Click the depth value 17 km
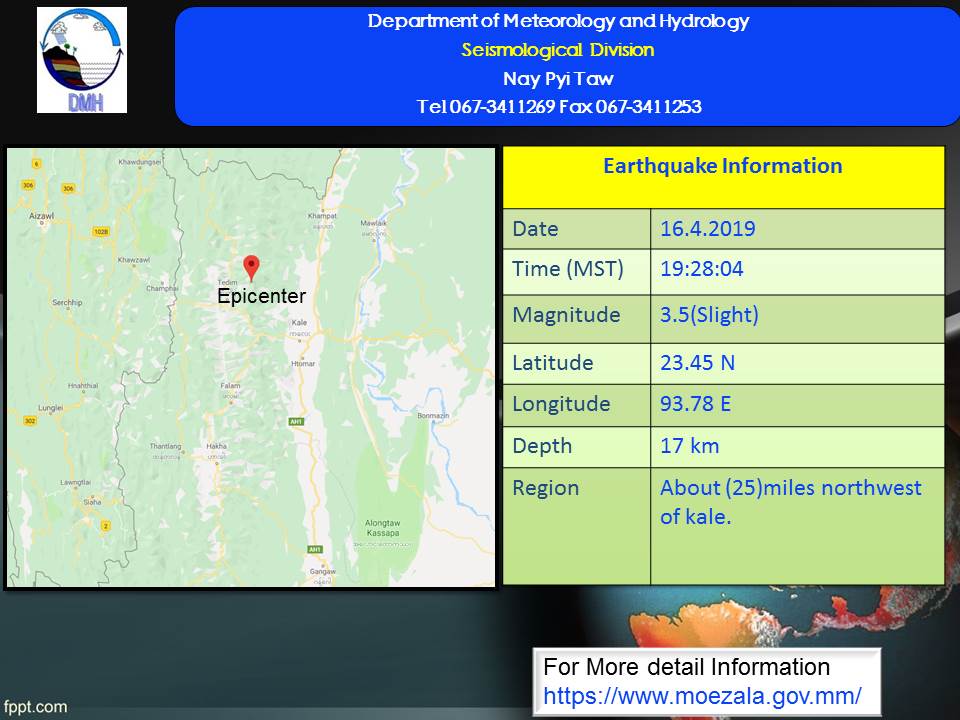960x720 pixels. [x=689, y=446]
